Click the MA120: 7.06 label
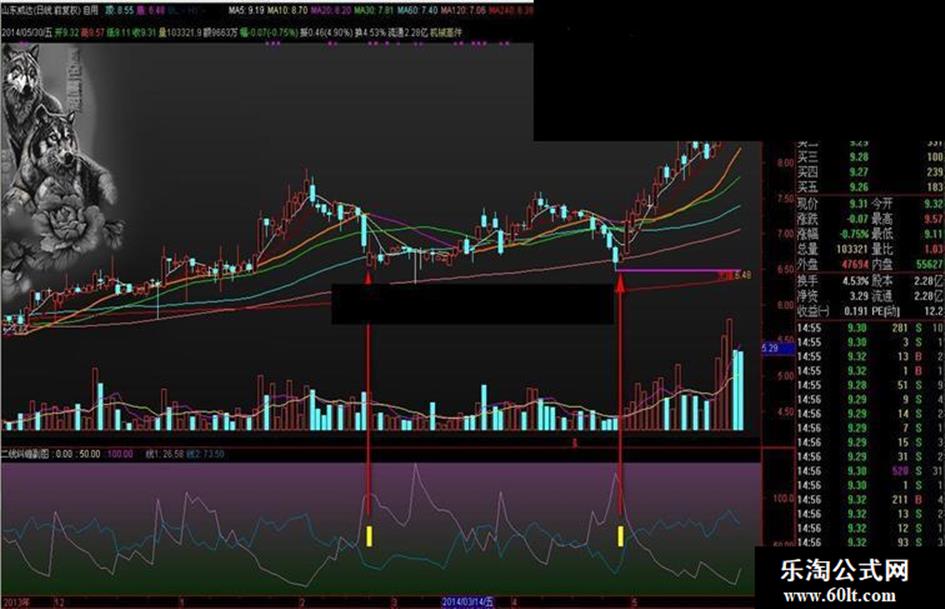Viewport: 945px width, 609px height. [x=462, y=11]
